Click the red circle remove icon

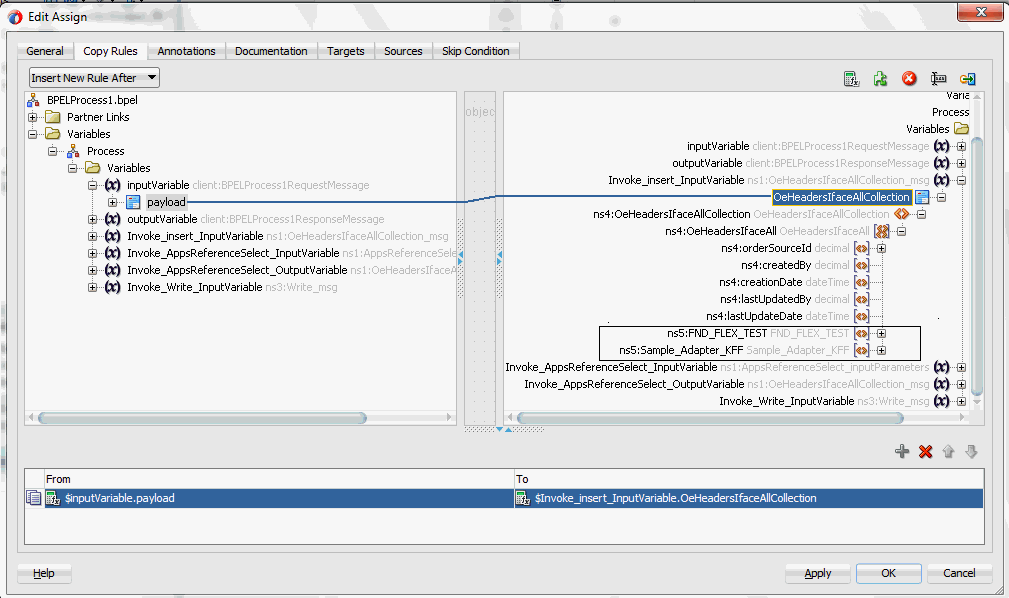(x=909, y=79)
